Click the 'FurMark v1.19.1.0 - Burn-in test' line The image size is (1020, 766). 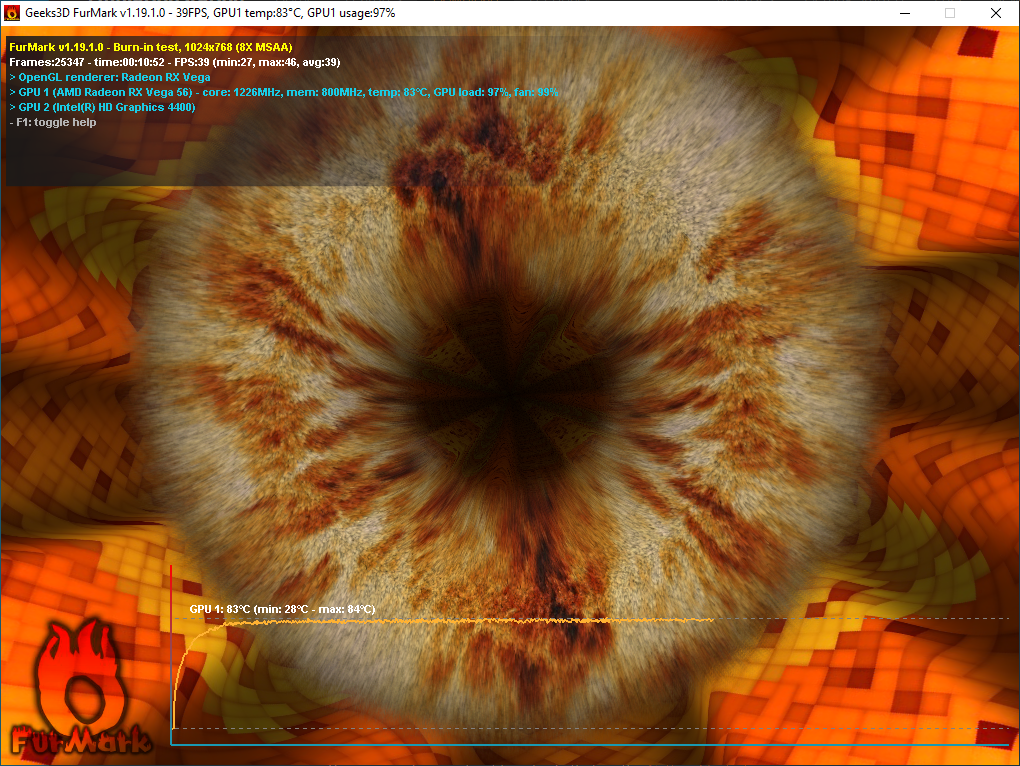[151, 47]
